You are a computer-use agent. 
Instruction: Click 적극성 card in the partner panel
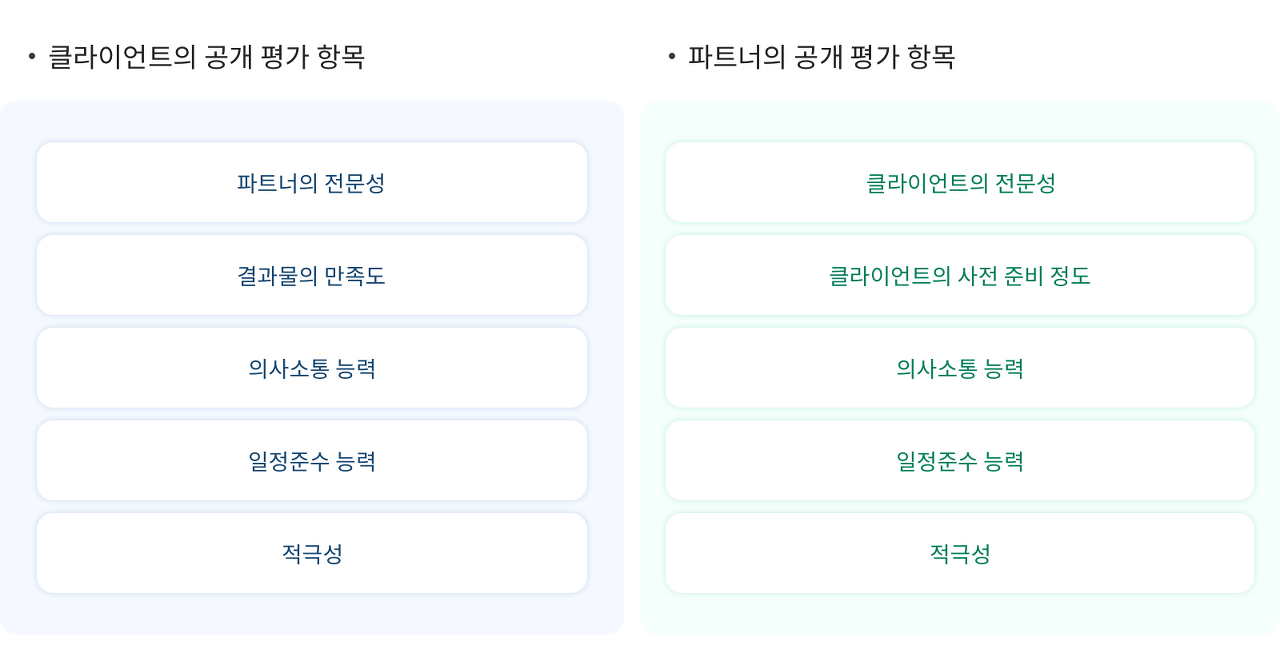[960, 553]
